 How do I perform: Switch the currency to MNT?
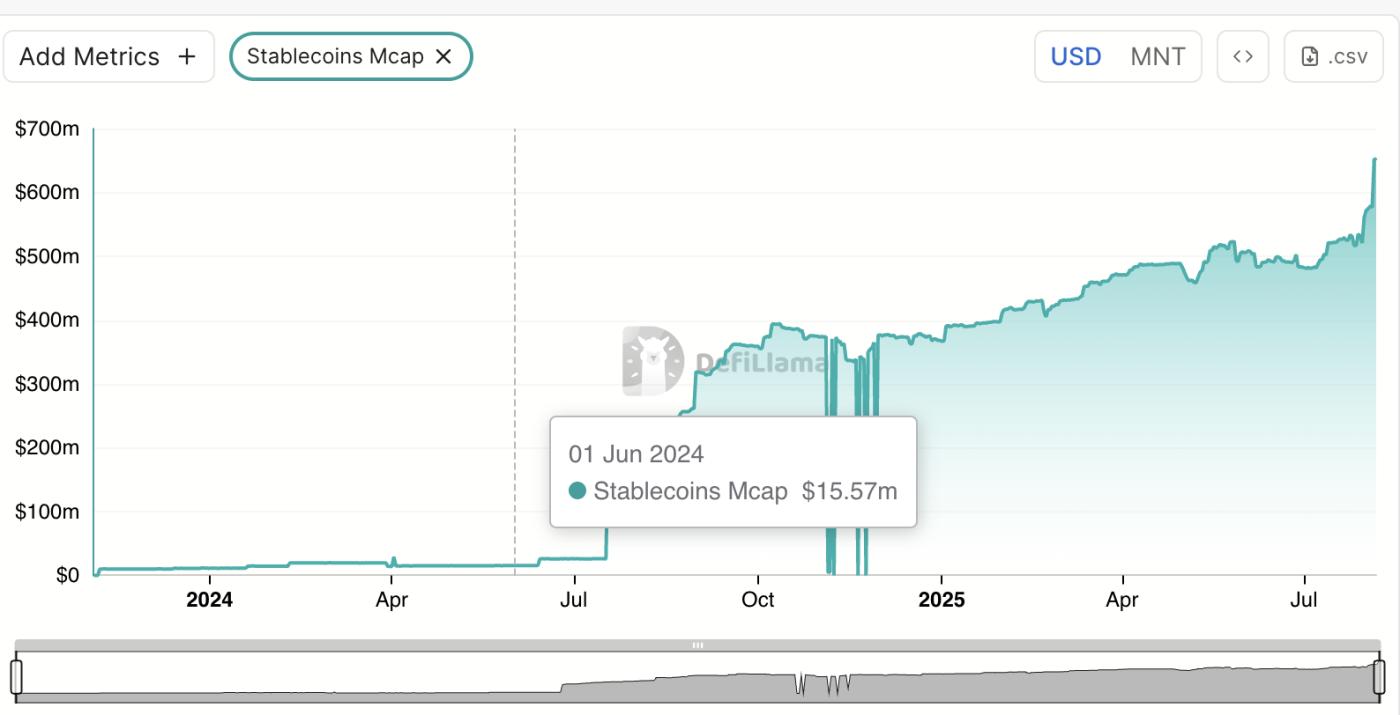(x=1157, y=56)
